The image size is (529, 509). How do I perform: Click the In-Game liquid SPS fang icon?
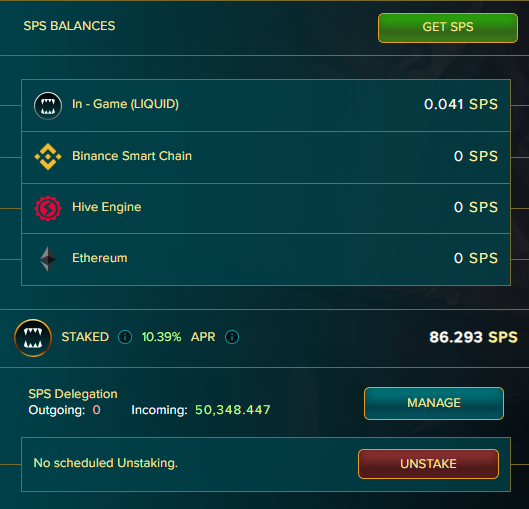[x=48, y=106]
